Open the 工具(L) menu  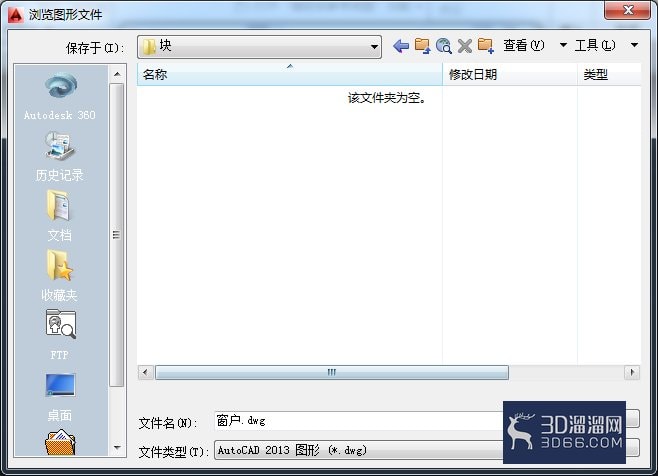click(595, 45)
